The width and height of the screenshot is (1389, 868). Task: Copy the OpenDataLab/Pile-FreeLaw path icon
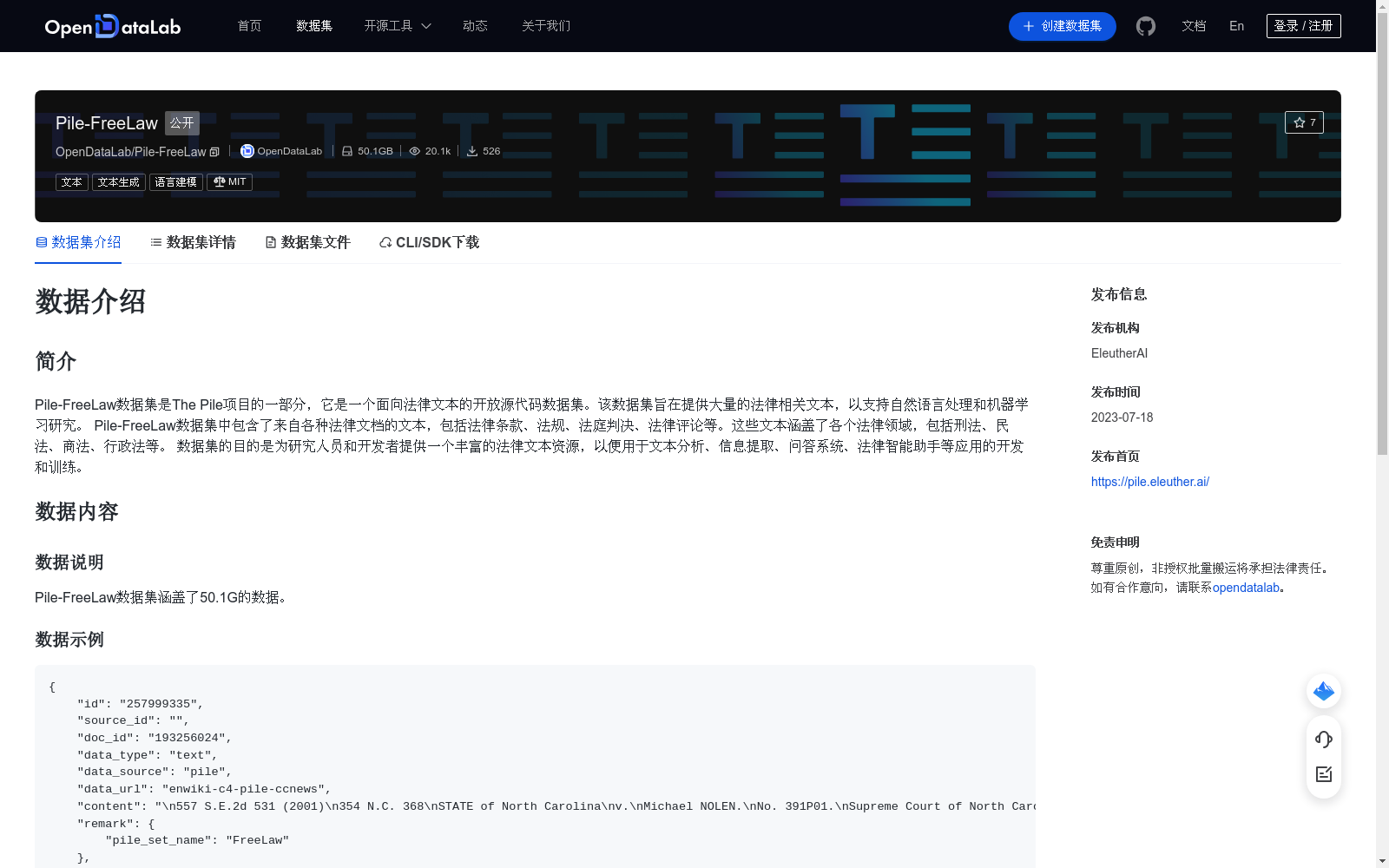[x=214, y=152]
